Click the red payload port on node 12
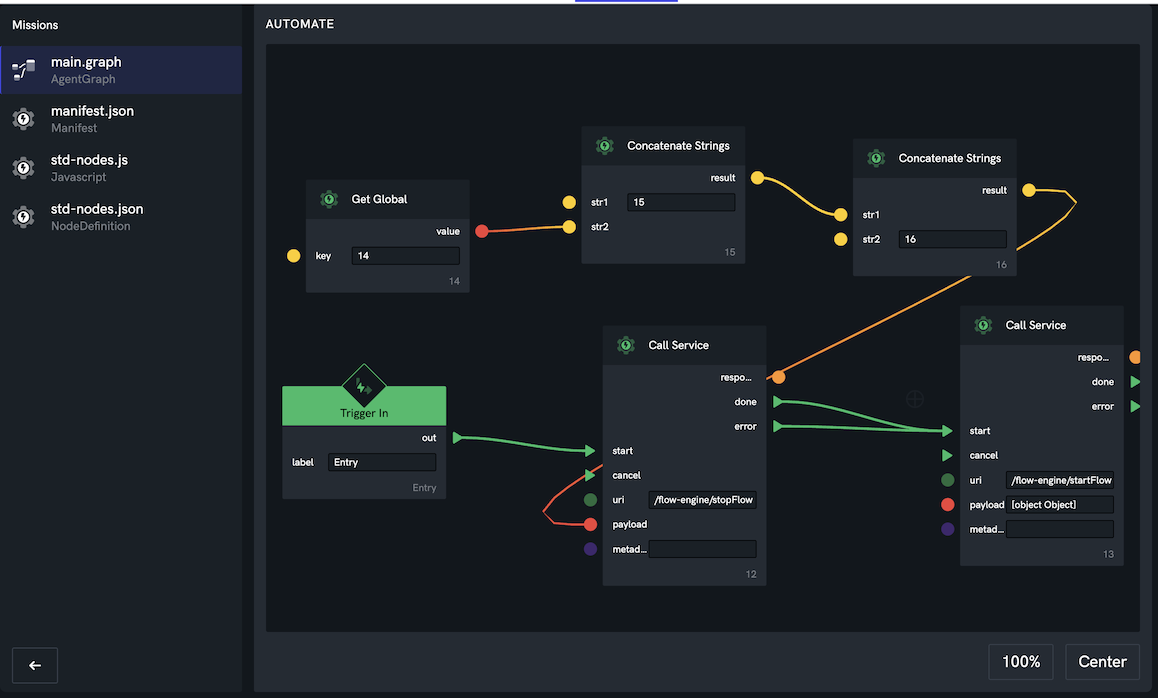The height and width of the screenshot is (698, 1158). (590, 524)
